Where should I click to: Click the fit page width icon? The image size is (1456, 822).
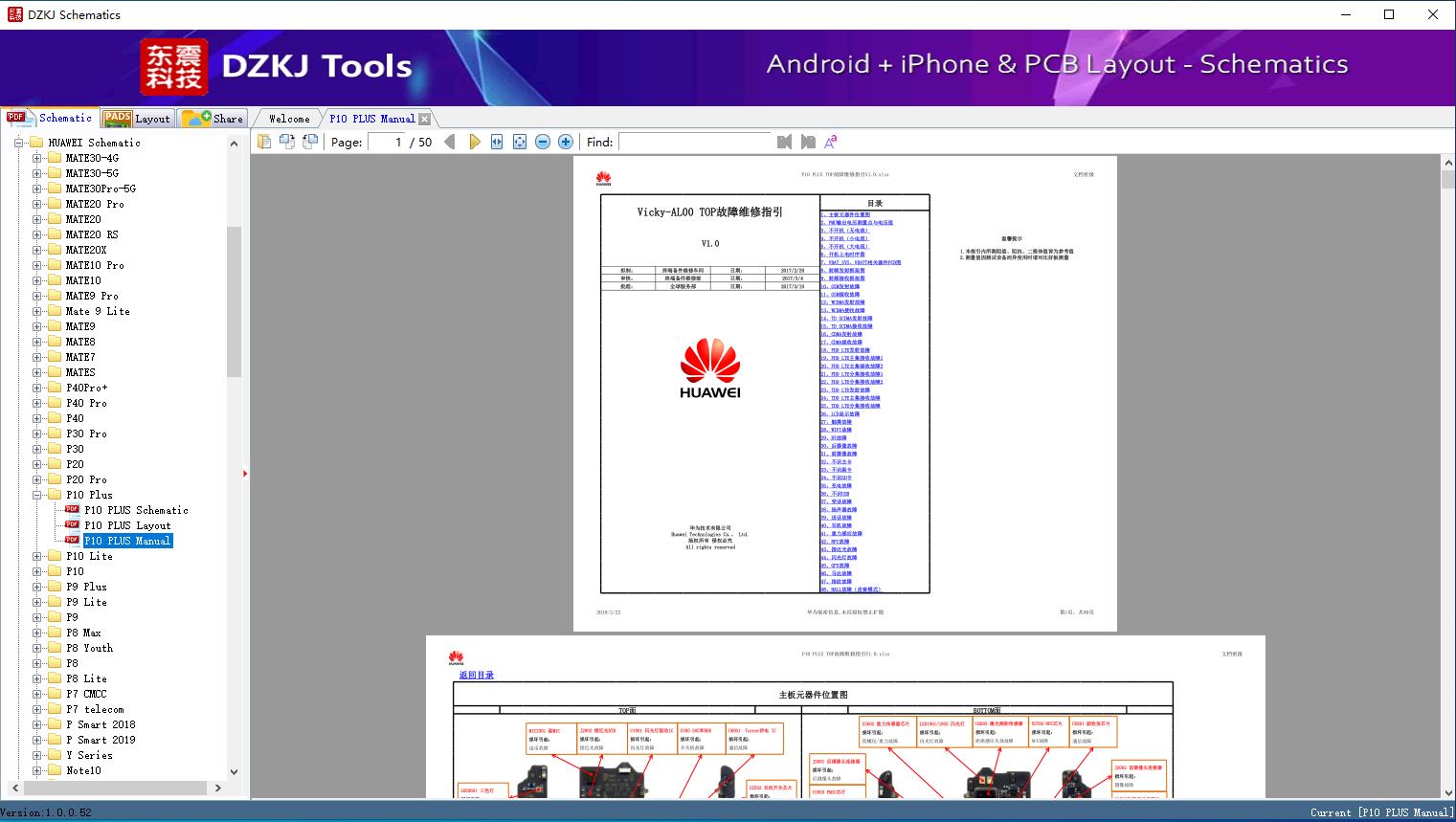(x=496, y=141)
